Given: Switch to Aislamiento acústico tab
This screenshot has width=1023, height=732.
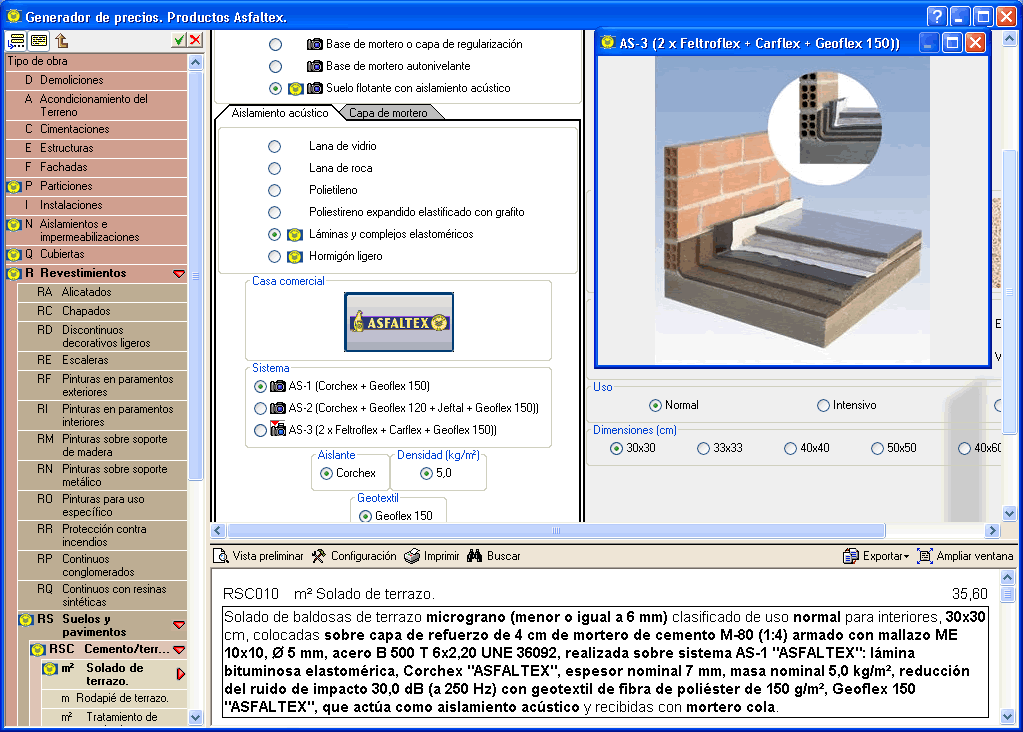Looking at the screenshot, I should pyautogui.click(x=280, y=113).
